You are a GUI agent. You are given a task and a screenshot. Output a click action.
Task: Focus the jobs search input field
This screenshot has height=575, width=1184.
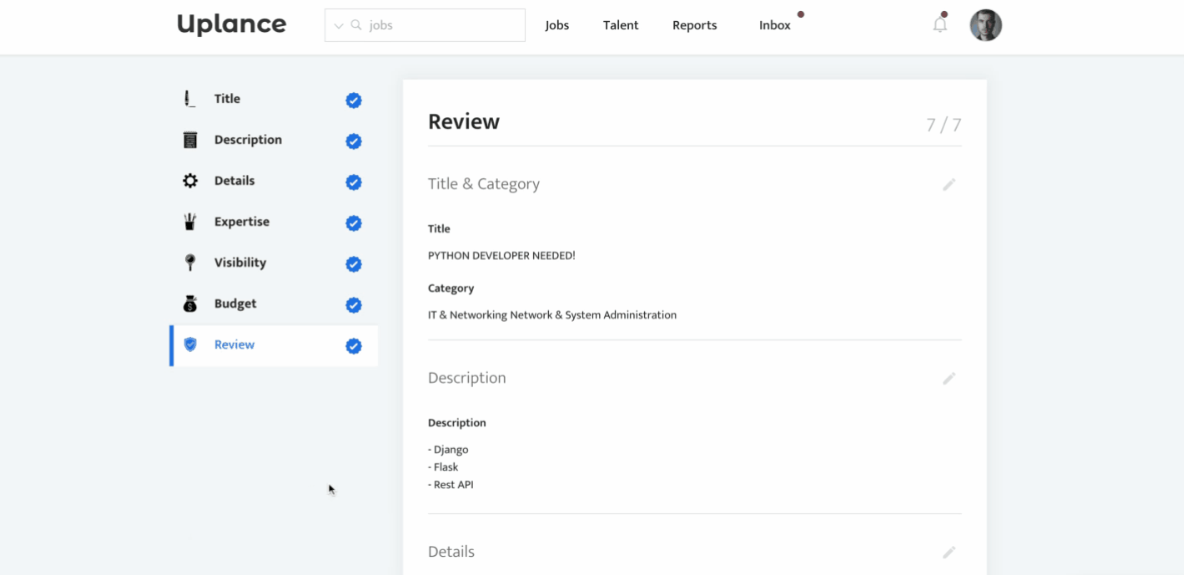coord(424,25)
